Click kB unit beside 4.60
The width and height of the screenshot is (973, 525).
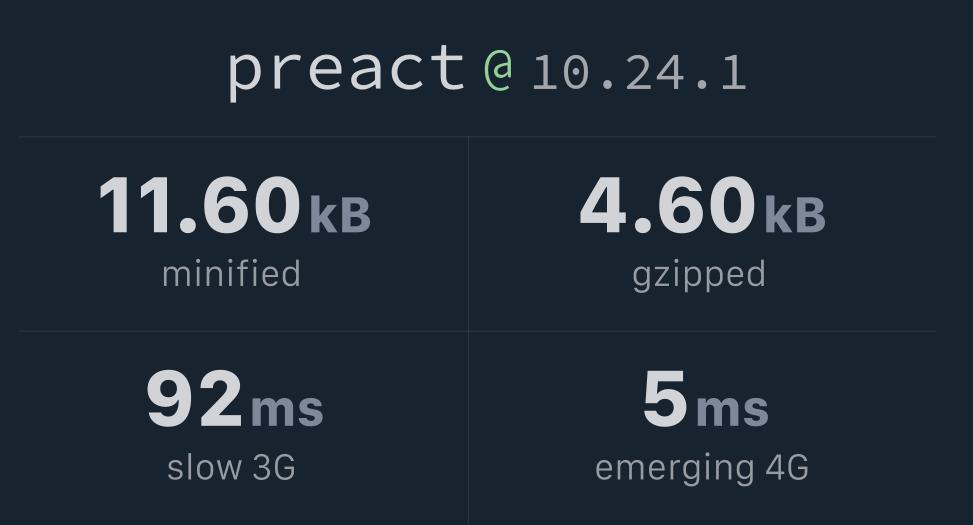coord(795,214)
